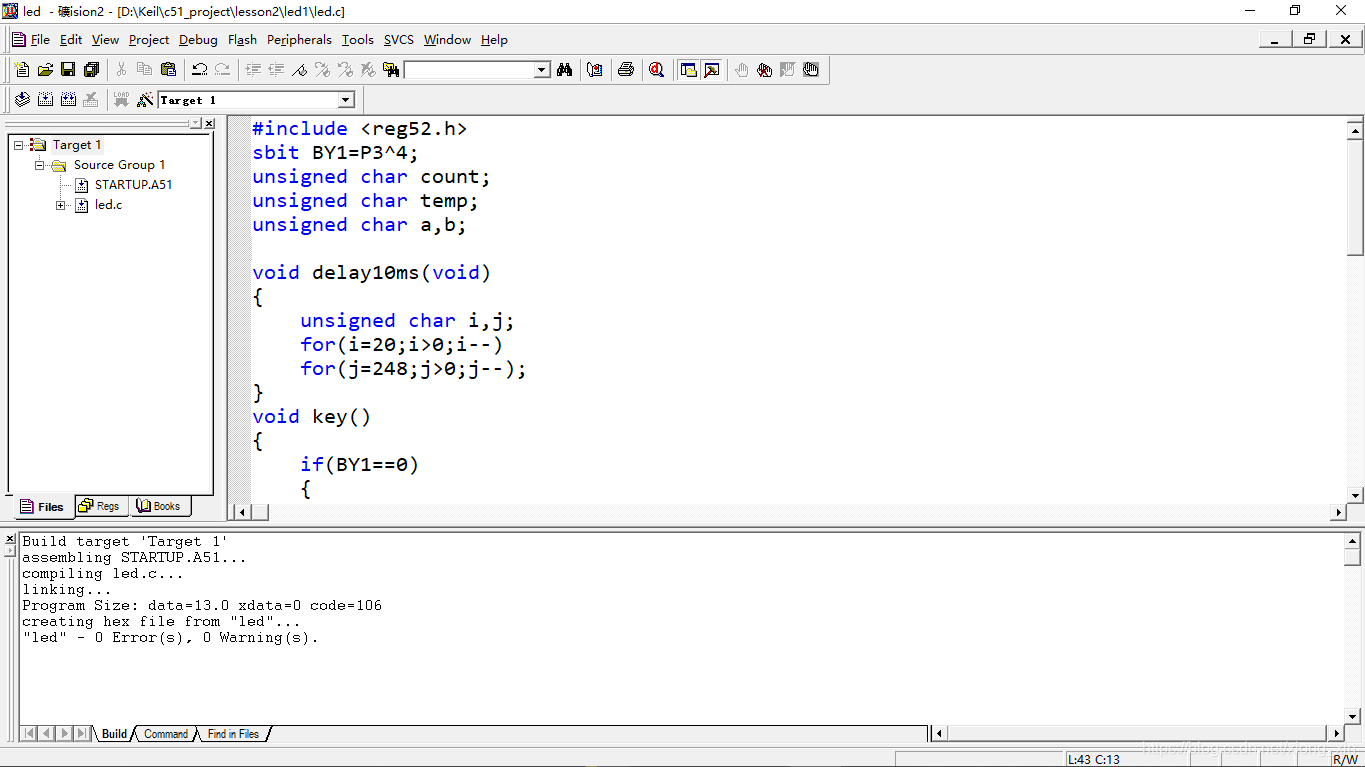Toggle the Output Window icon
Screen dimensions: 1365x767
click(x=711, y=70)
